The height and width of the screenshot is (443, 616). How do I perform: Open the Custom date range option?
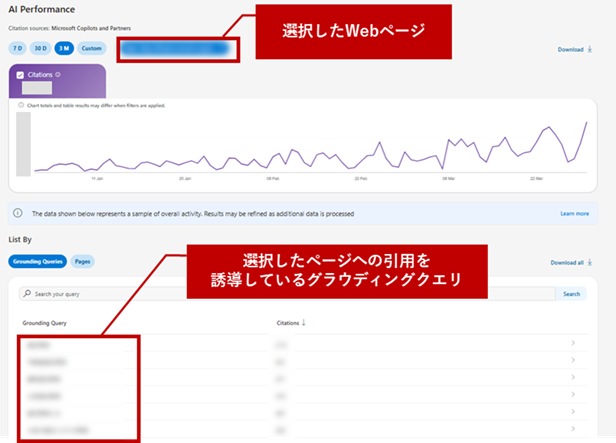click(92, 48)
